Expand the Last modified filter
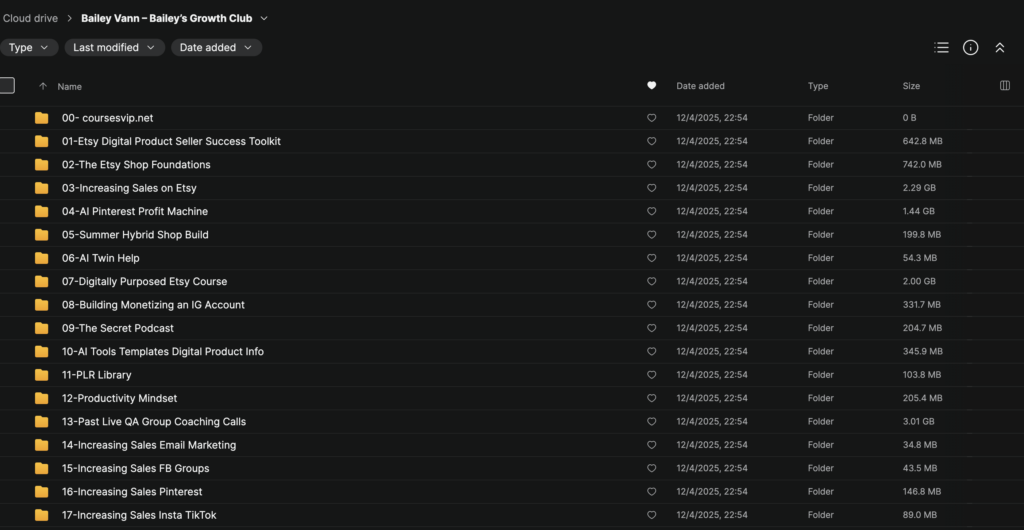 point(115,47)
